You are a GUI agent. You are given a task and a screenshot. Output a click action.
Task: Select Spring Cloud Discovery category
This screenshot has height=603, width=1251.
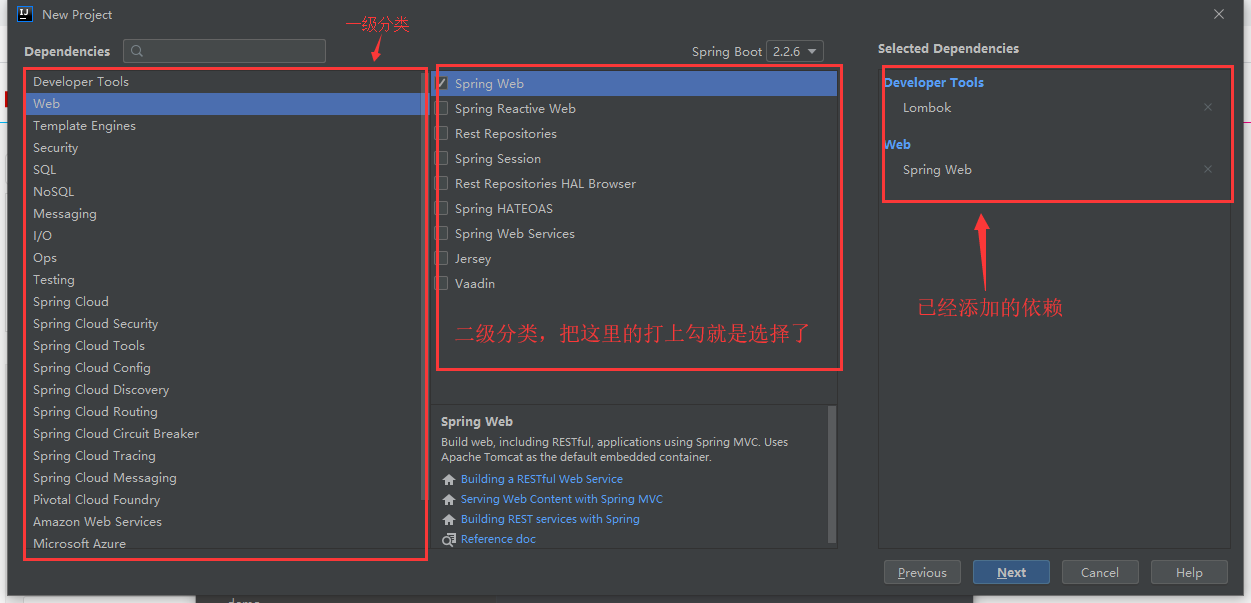click(x=223, y=390)
